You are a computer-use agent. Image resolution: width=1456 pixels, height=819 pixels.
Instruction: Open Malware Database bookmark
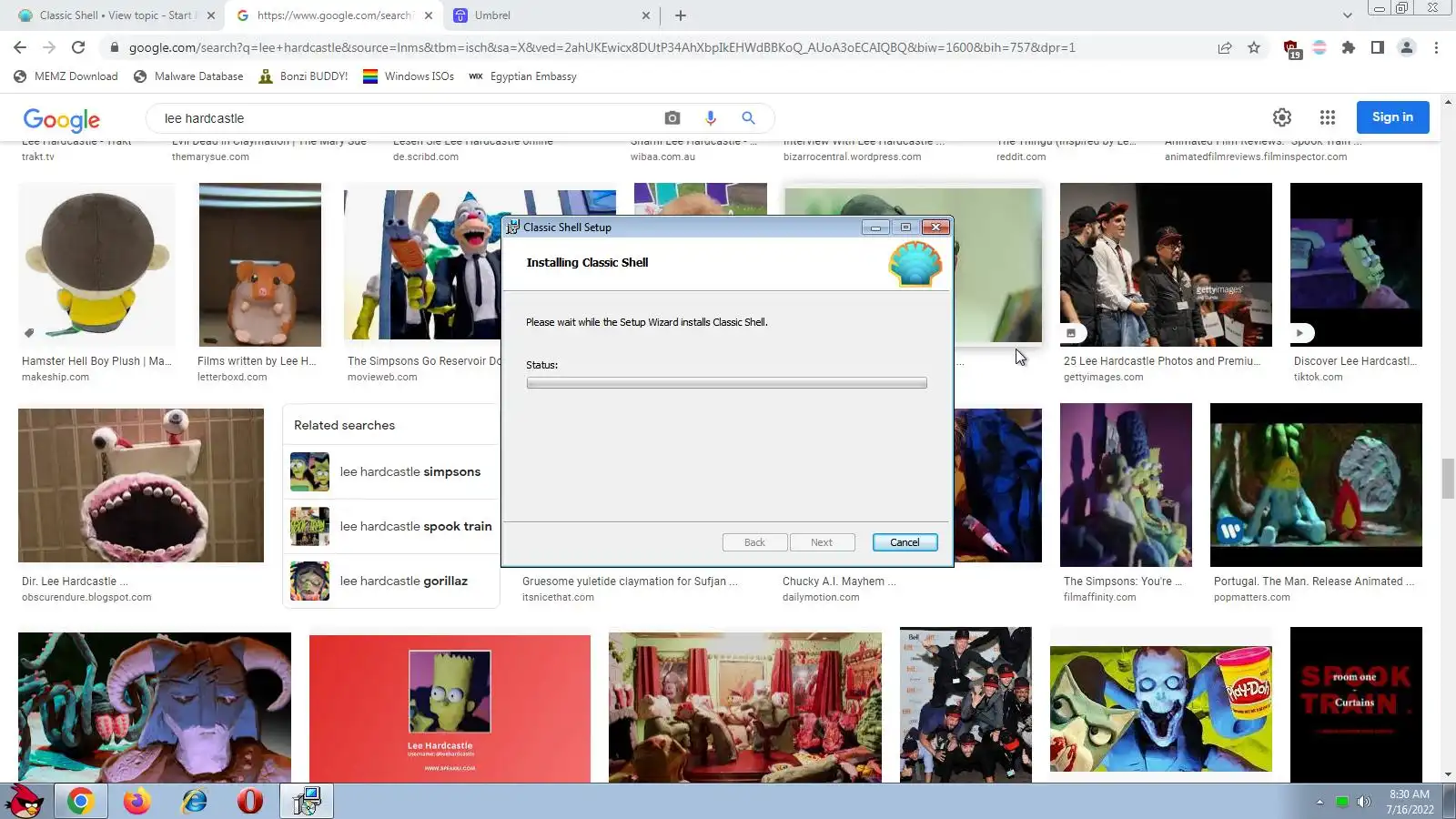[x=188, y=76]
